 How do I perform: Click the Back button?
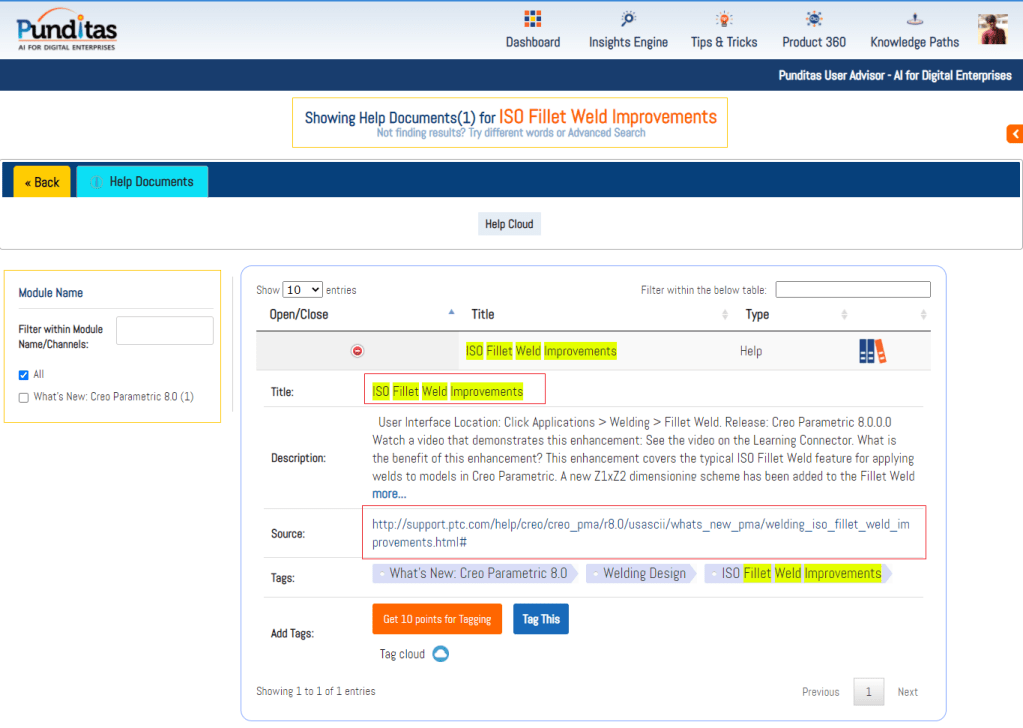[x=42, y=182]
